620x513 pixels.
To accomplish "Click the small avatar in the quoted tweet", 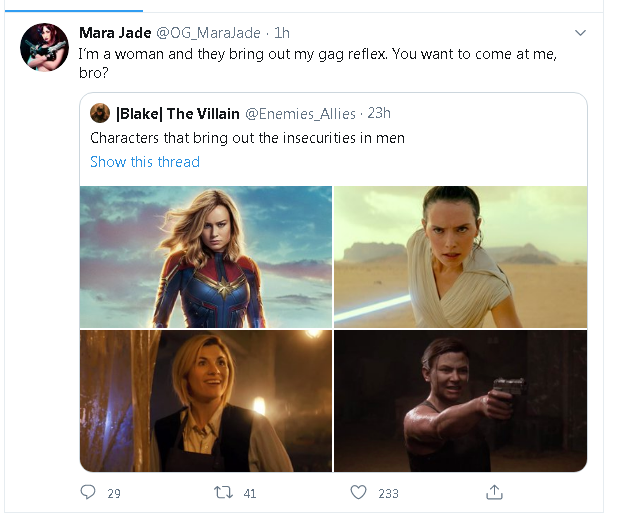I will (99, 113).
